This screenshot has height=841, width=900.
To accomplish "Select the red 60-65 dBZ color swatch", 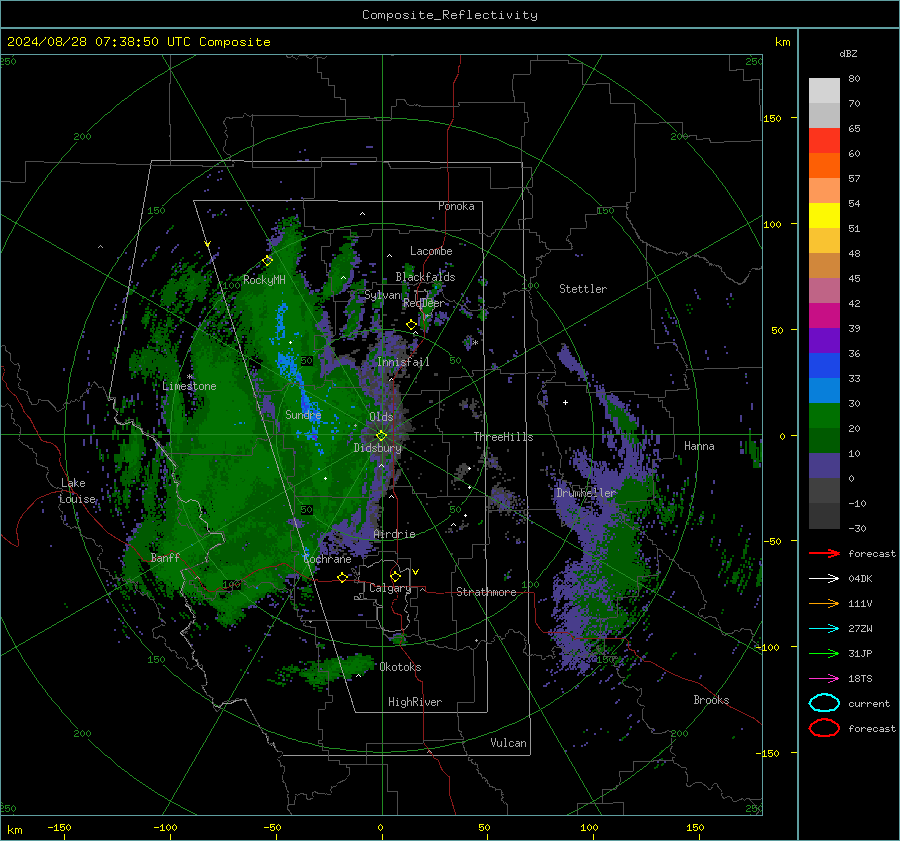I will [x=824, y=141].
